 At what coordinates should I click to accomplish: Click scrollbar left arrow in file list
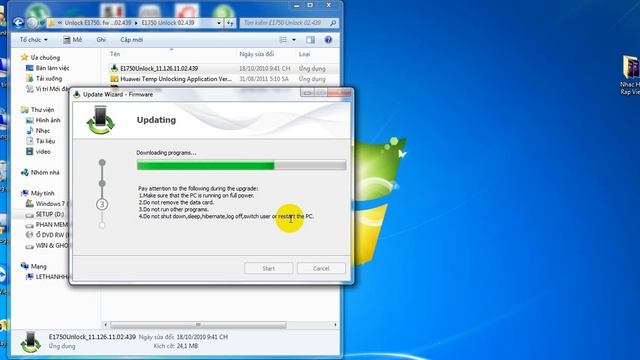[106, 325]
